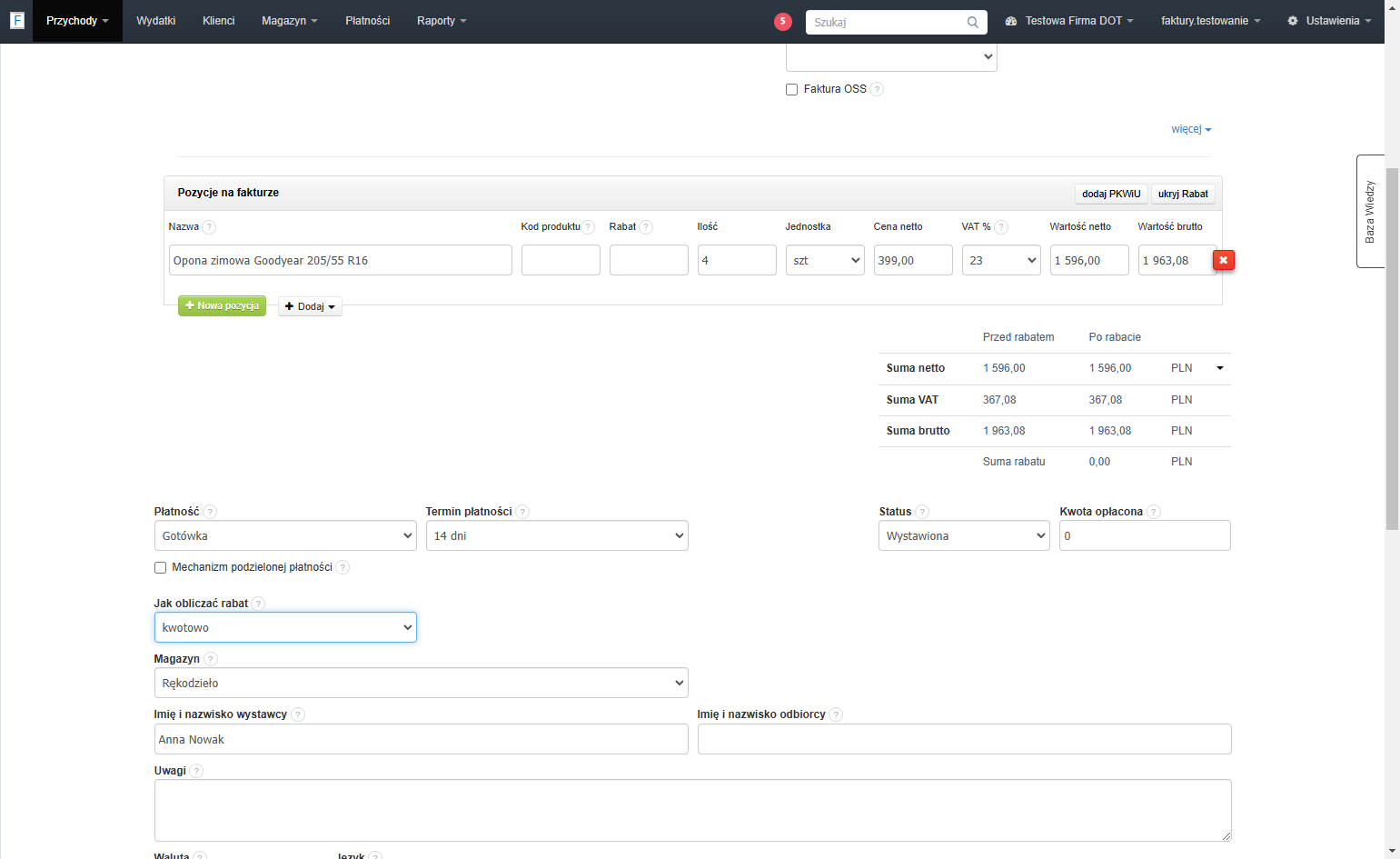Open the Raporty menu
The width and height of the screenshot is (1400, 859).
click(442, 21)
